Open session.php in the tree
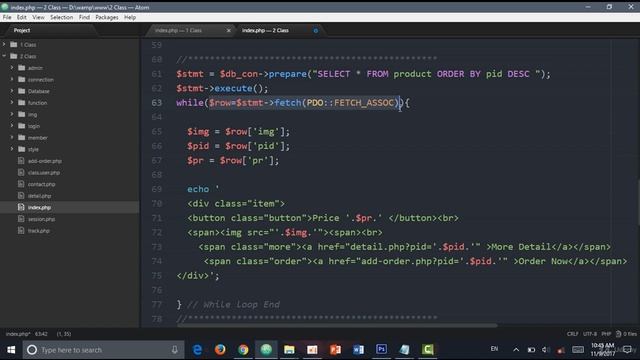 coord(42,219)
